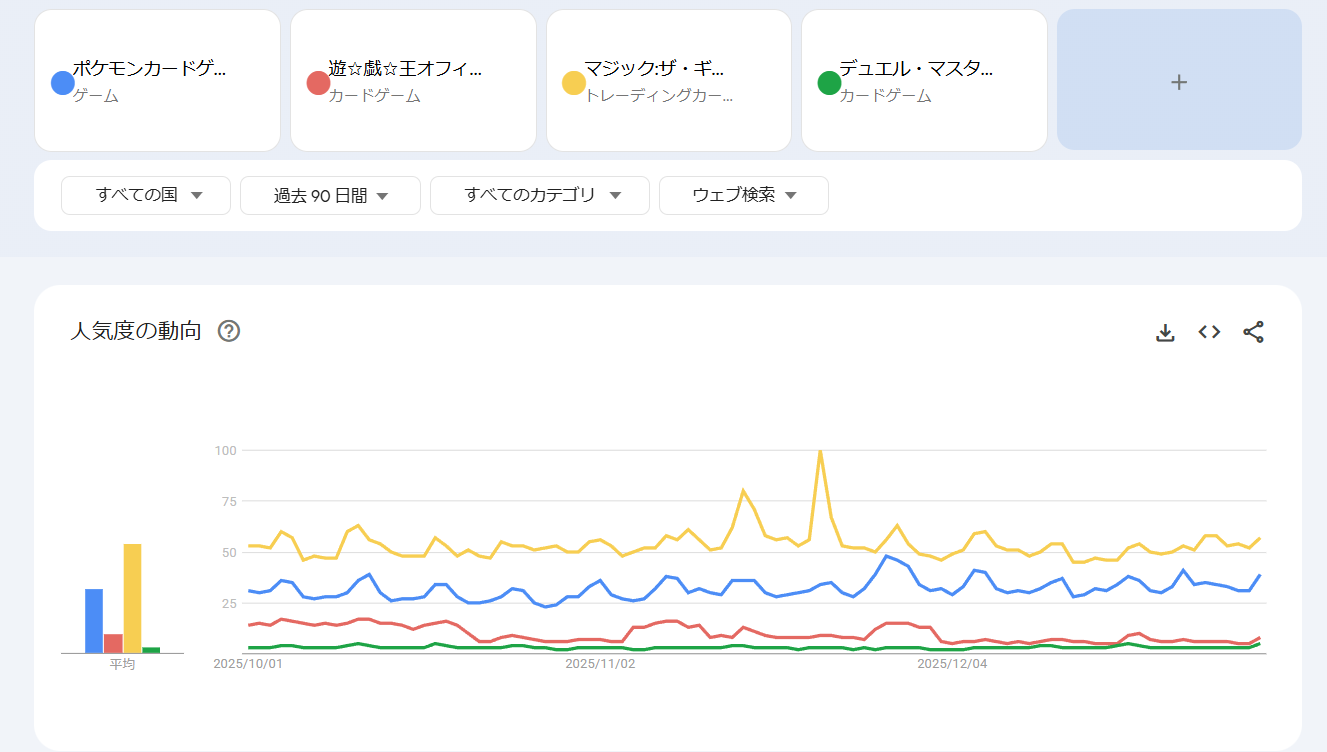Image resolution: width=1327 pixels, height=752 pixels.
Task: Edit the ポケモンカードゲーム search term
Action: click(x=150, y=70)
